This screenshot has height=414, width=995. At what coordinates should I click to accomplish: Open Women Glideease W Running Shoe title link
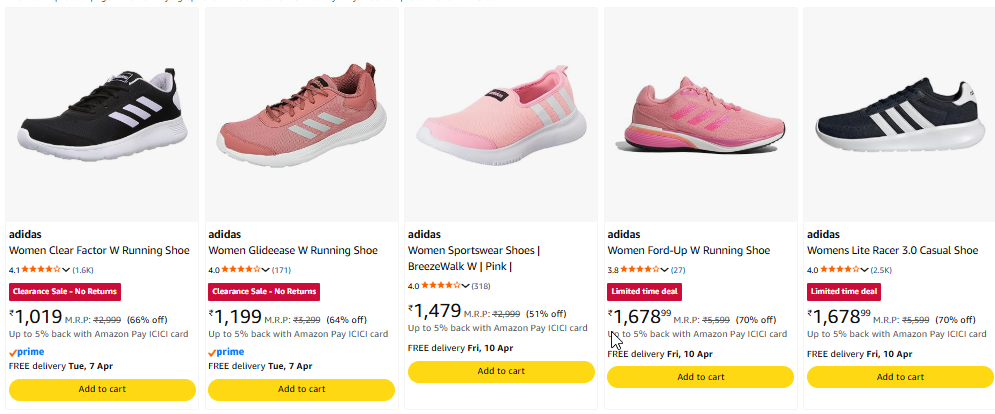pos(293,251)
